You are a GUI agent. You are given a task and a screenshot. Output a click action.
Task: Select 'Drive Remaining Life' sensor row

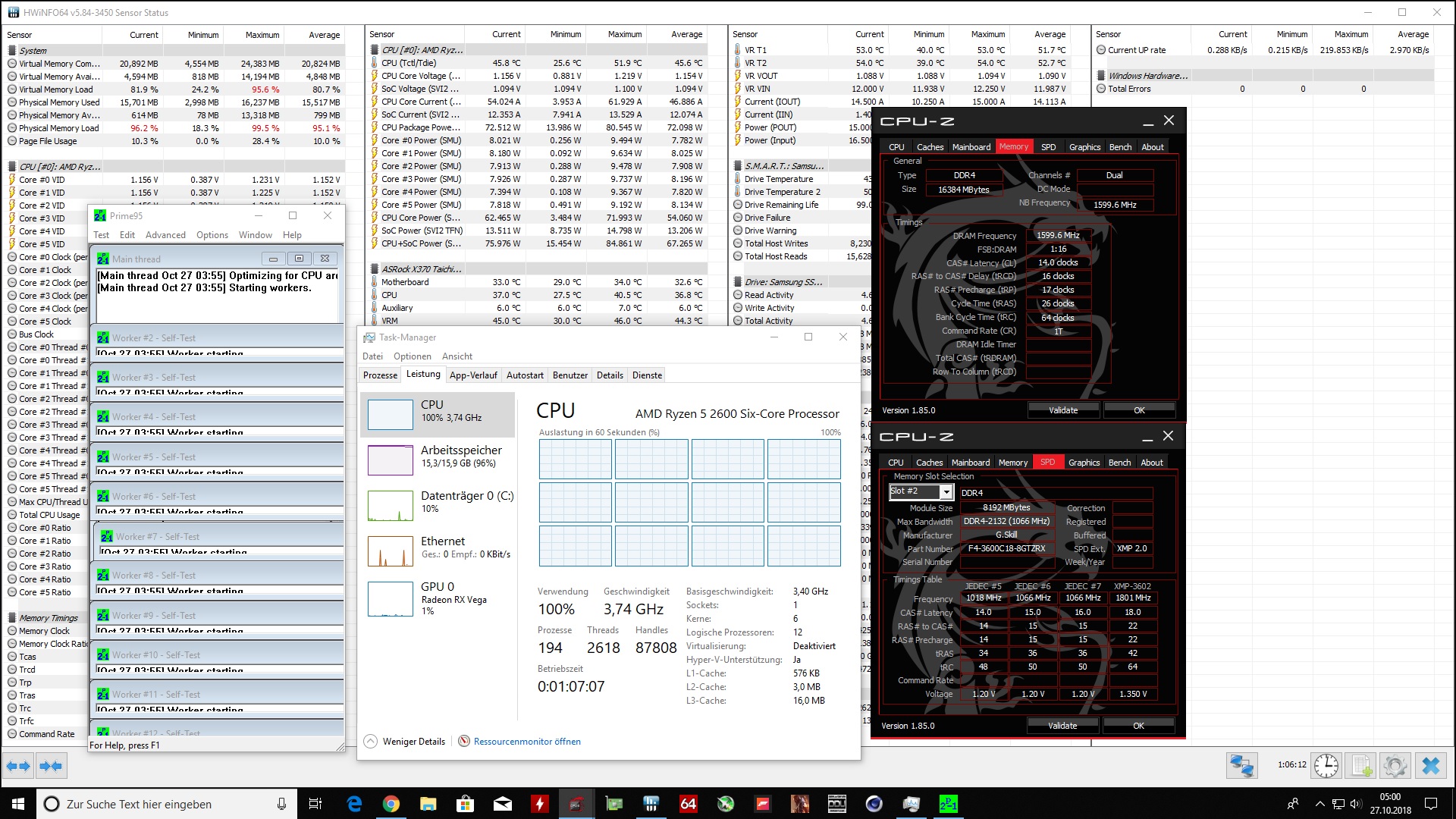click(x=802, y=205)
